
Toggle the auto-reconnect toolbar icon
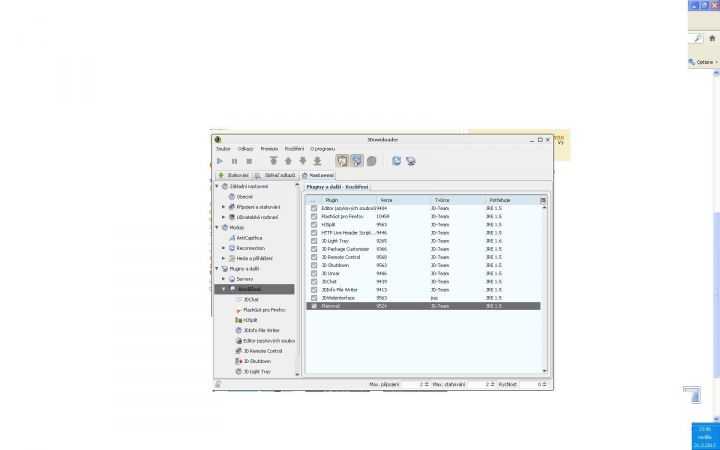tap(357, 161)
